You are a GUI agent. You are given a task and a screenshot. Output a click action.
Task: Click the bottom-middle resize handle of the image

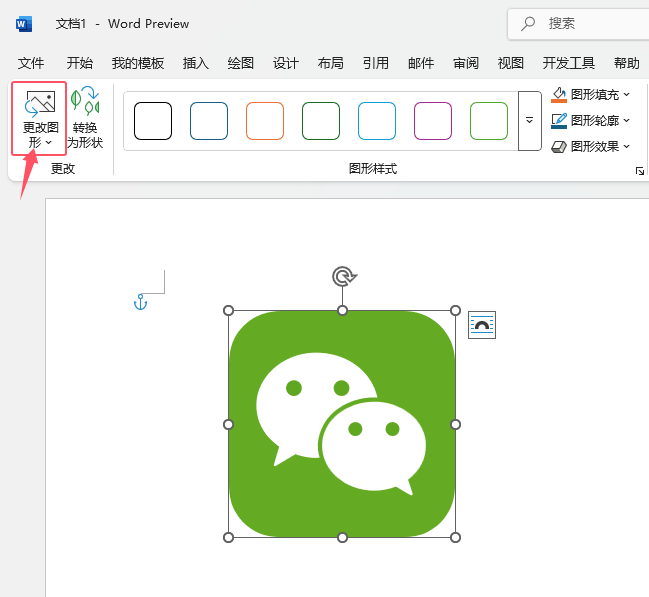342,537
